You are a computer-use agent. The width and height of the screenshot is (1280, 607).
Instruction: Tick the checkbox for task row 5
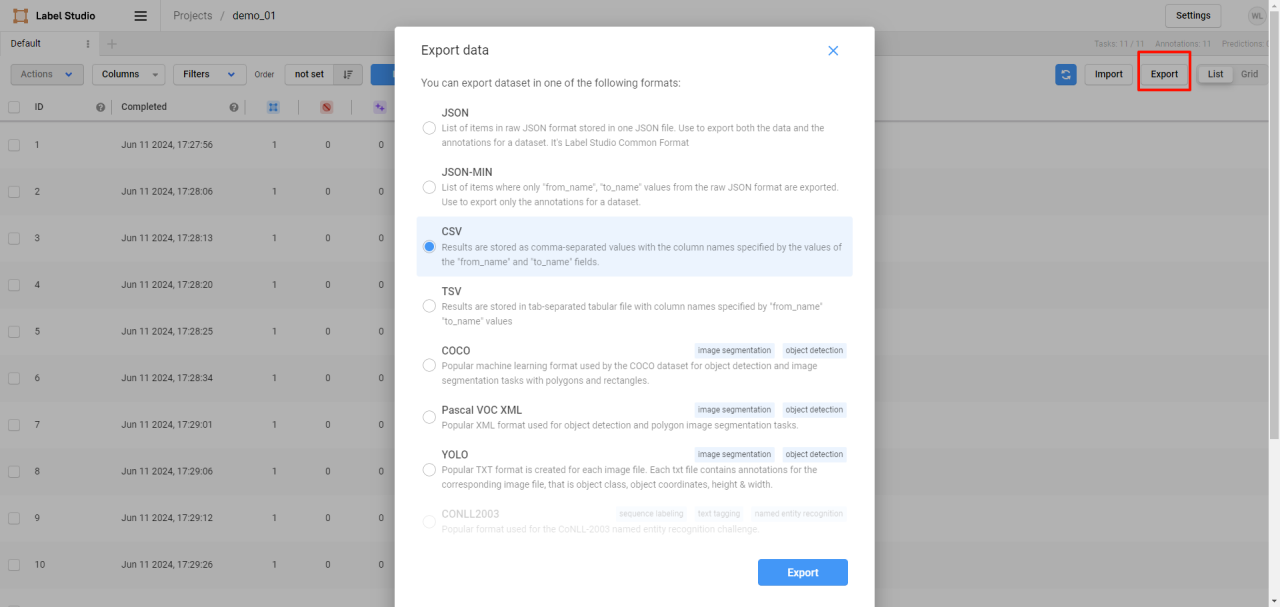pyautogui.click(x=14, y=331)
